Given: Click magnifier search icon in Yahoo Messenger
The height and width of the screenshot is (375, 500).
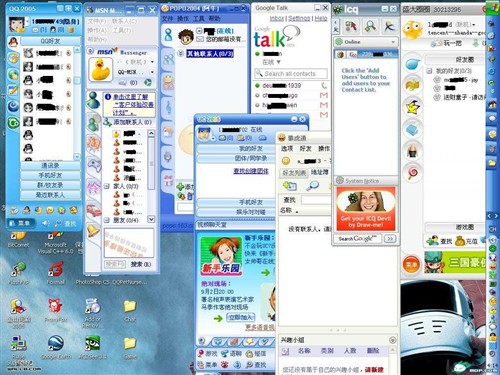Looking at the screenshot, I should [x=312, y=185].
